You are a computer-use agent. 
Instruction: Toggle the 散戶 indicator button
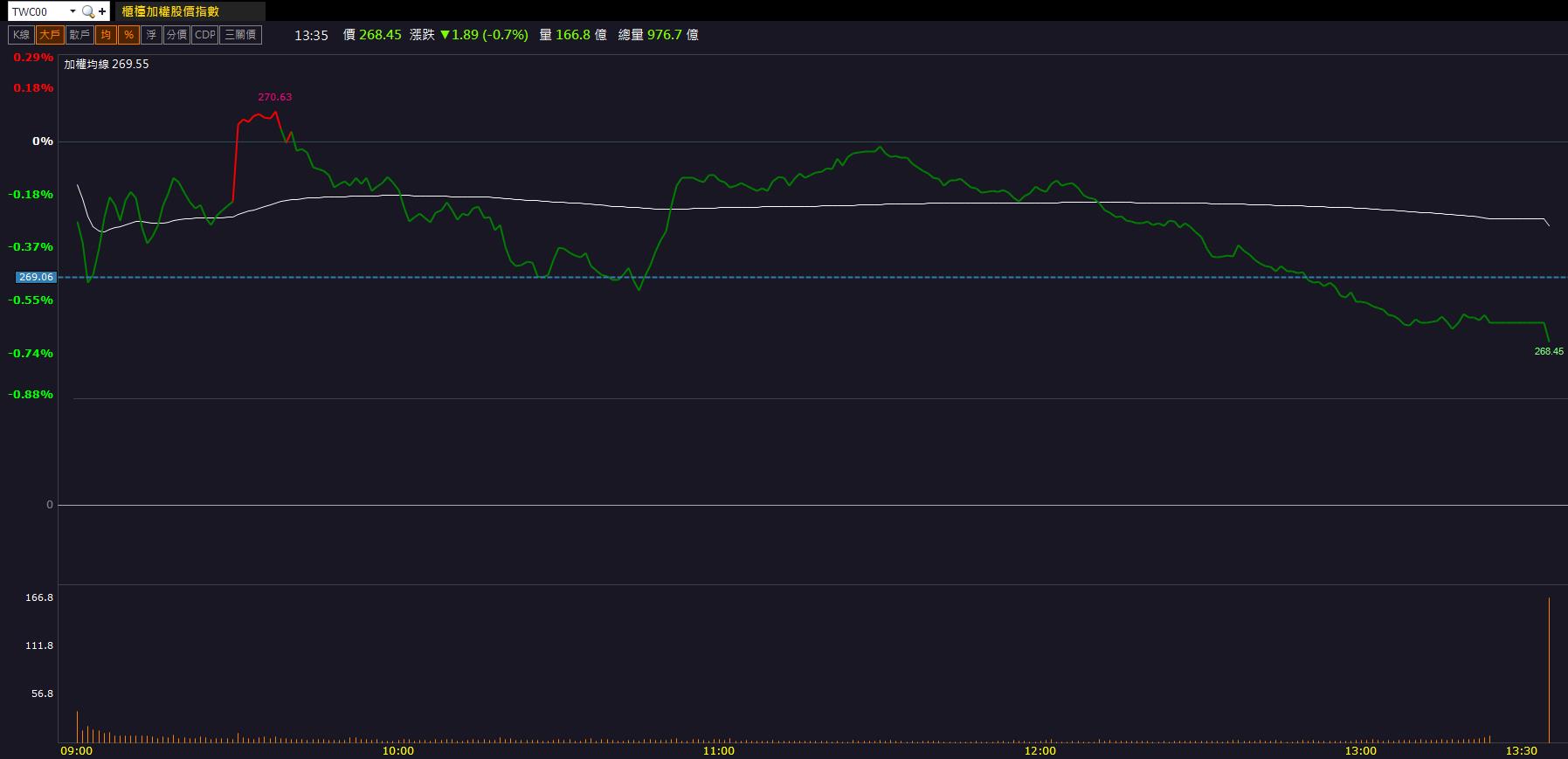79,35
